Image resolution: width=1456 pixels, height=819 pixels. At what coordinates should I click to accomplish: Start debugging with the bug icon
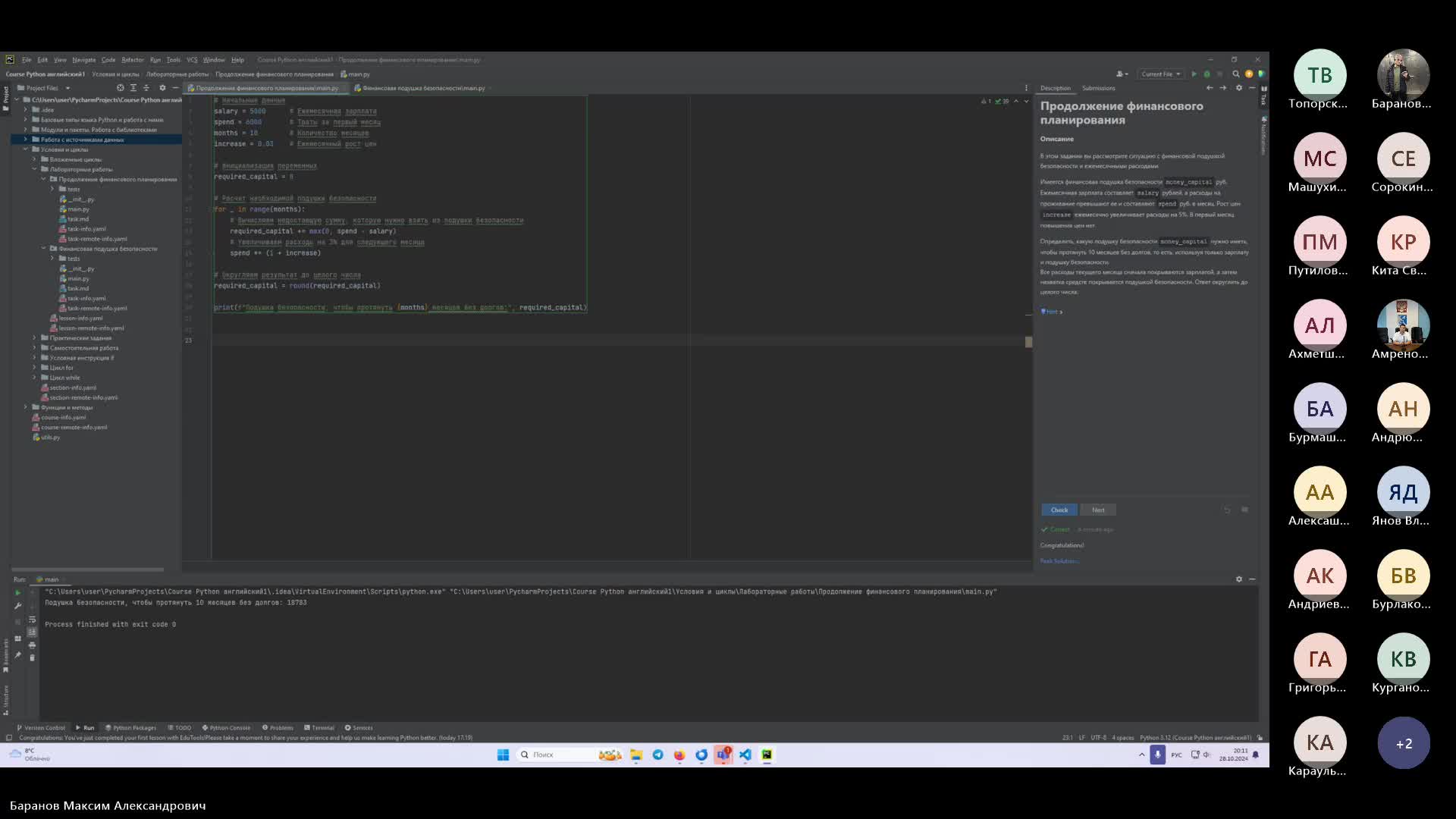[x=1207, y=74]
